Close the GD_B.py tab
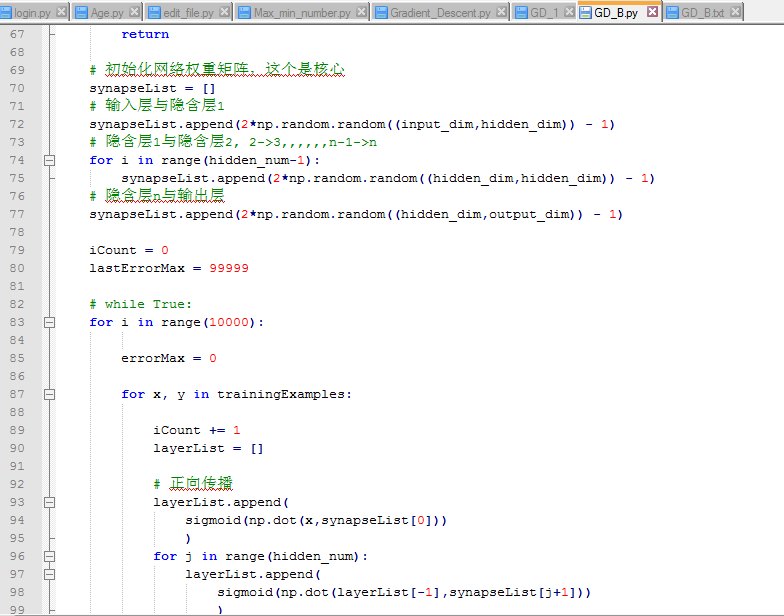Image resolution: width=784 pixels, height=616 pixels. click(x=652, y=12)
